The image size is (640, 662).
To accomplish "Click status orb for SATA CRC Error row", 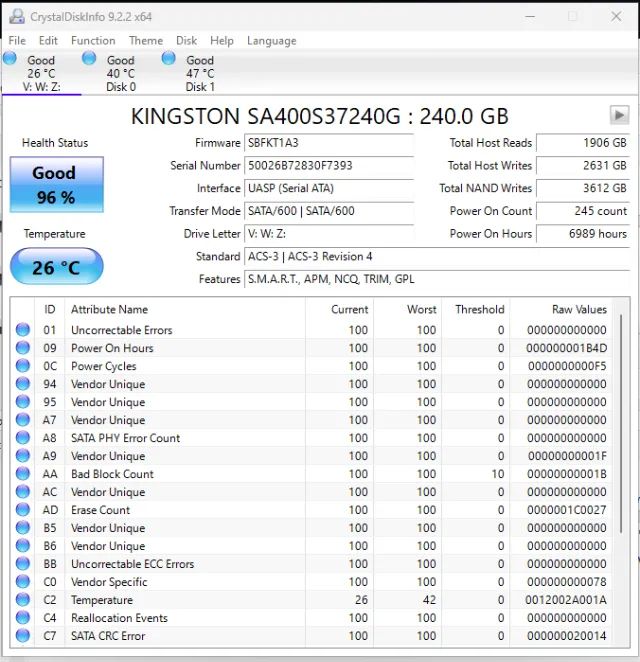I will (23, 635).
